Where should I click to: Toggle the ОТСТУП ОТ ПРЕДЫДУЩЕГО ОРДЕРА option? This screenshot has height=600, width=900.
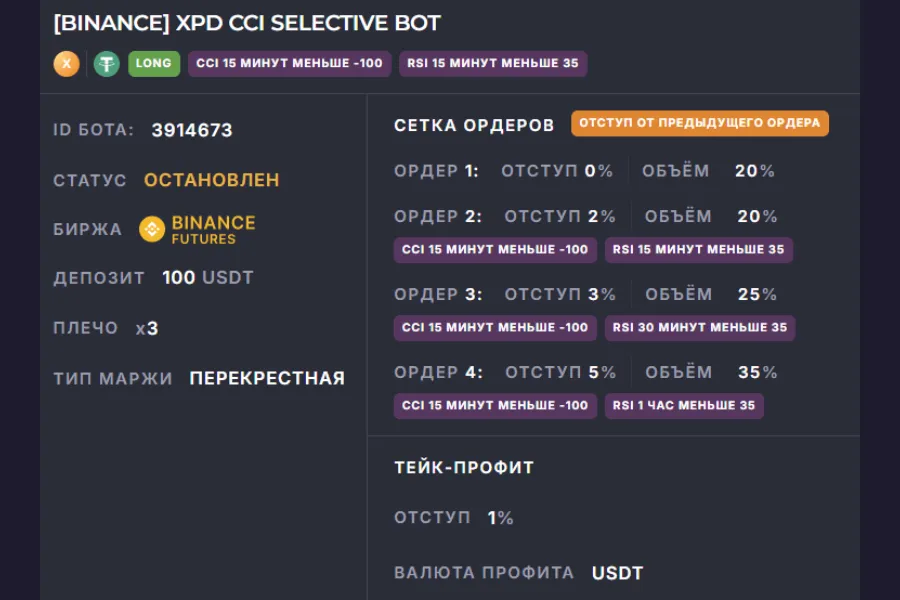699,123
